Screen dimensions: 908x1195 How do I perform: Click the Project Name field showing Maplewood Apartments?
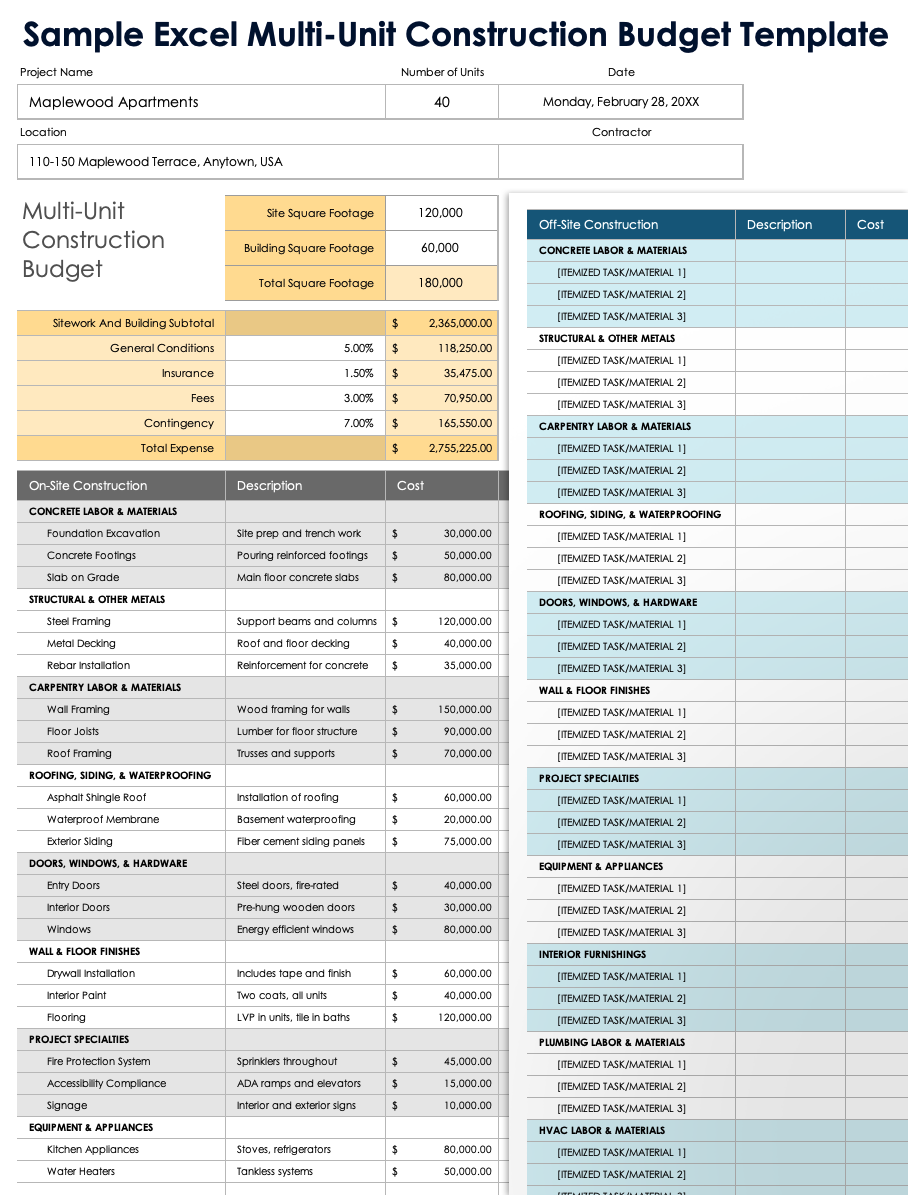[200, 101]
